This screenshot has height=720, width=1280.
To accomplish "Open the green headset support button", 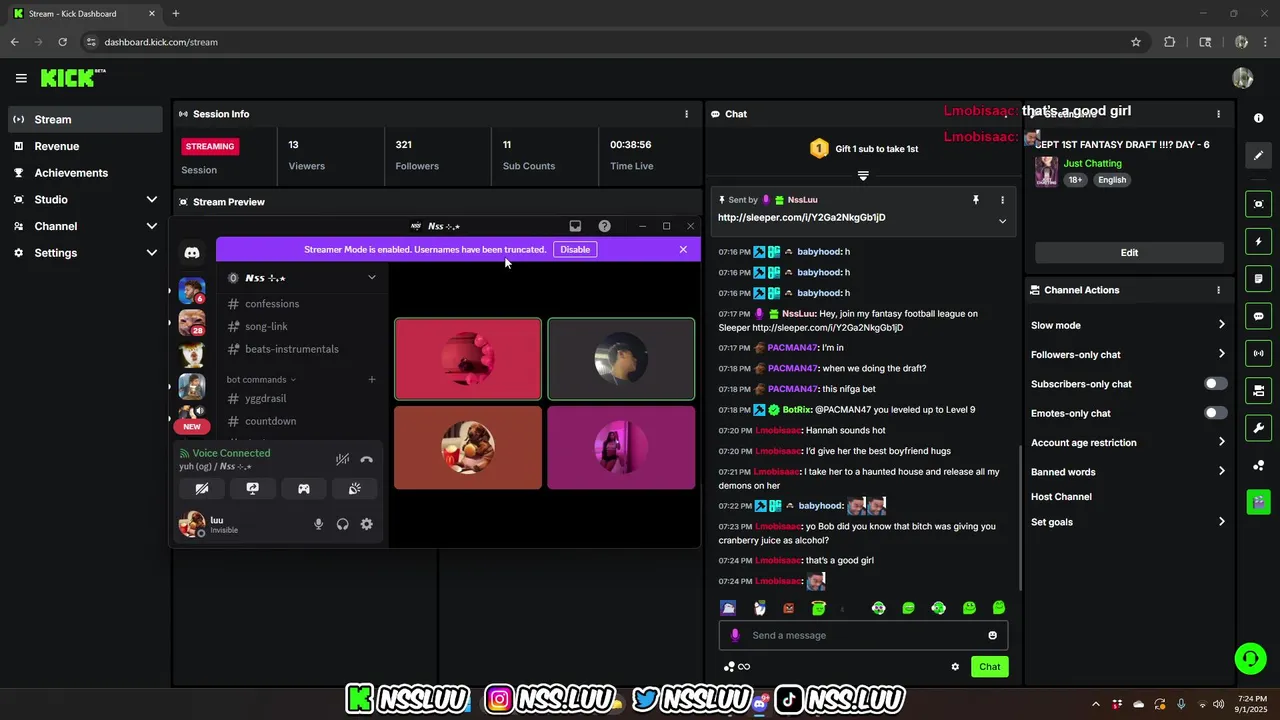I will pyautogui.click(x=1250, y=658).
